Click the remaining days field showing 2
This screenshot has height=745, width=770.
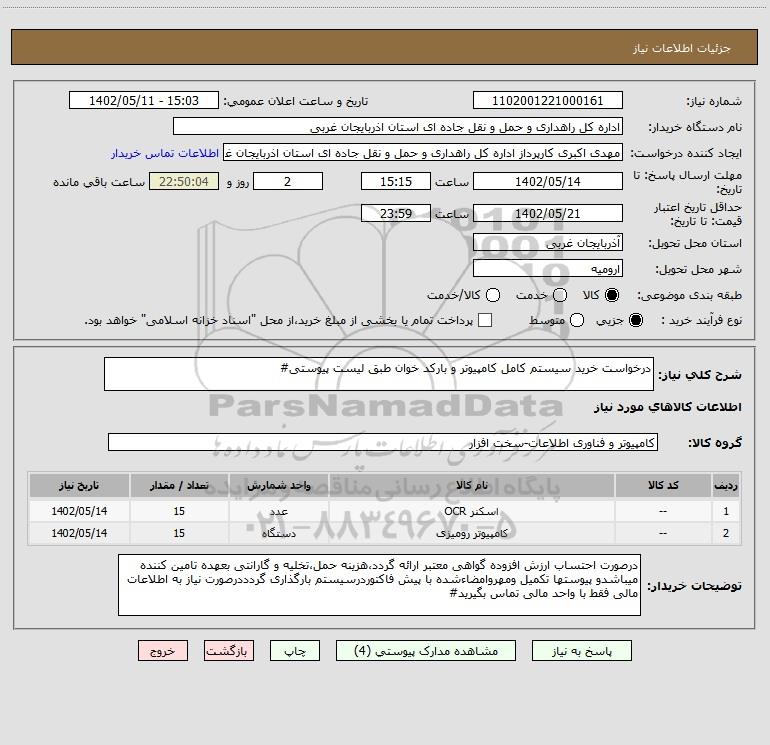pyautogui.click(x=288, y=182)
